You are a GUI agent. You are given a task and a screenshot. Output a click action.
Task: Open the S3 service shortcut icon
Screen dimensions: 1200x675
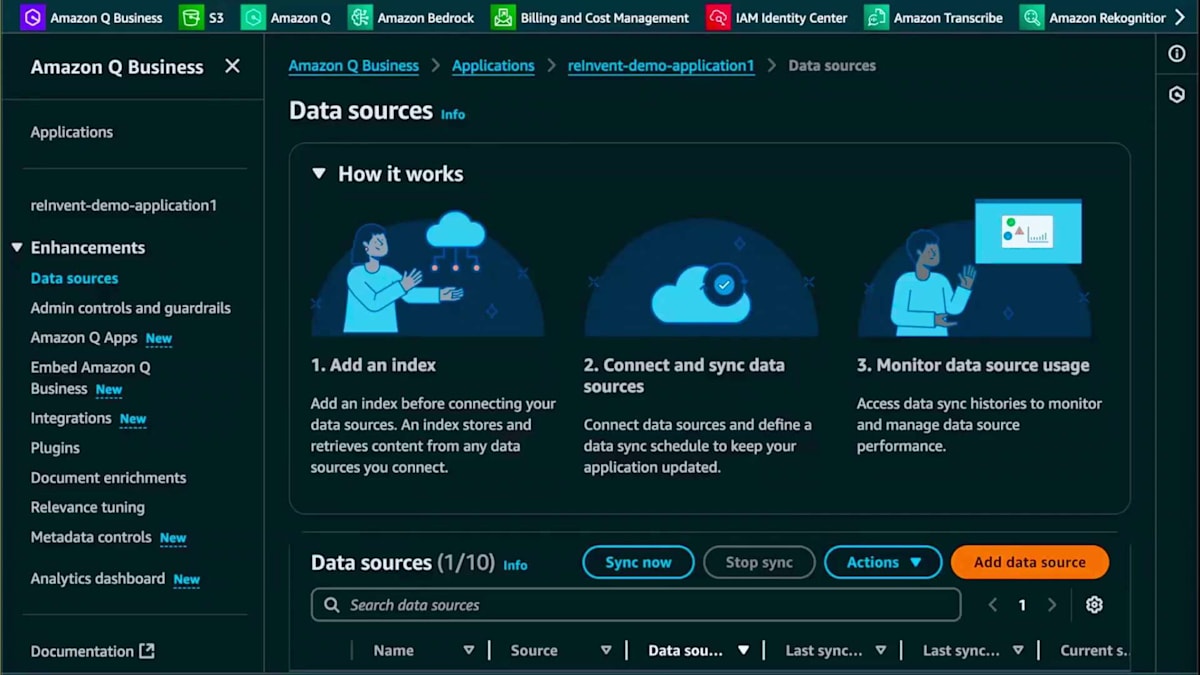[190, 17]
